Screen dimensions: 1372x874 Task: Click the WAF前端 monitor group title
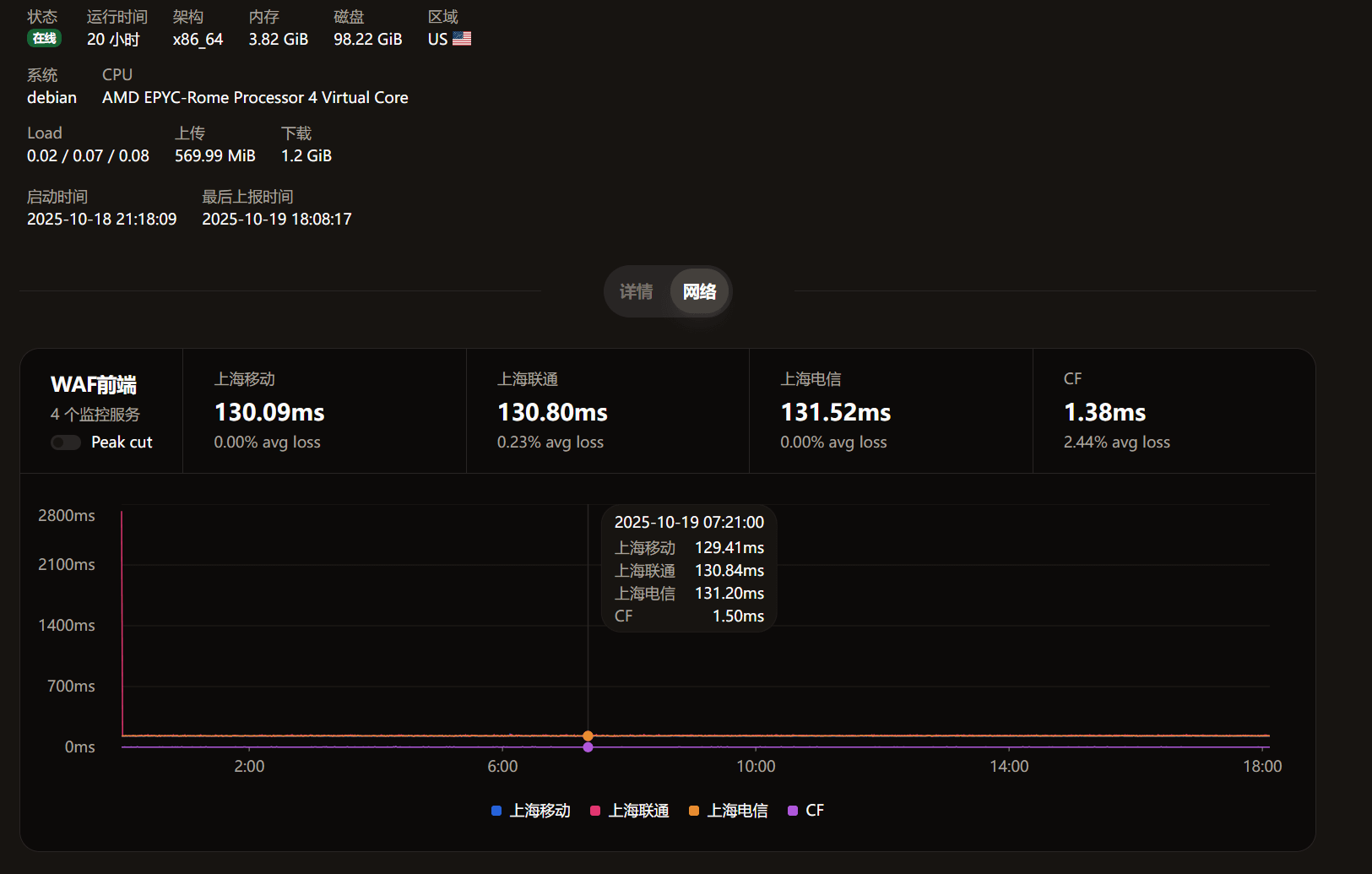tap(94, 385)
